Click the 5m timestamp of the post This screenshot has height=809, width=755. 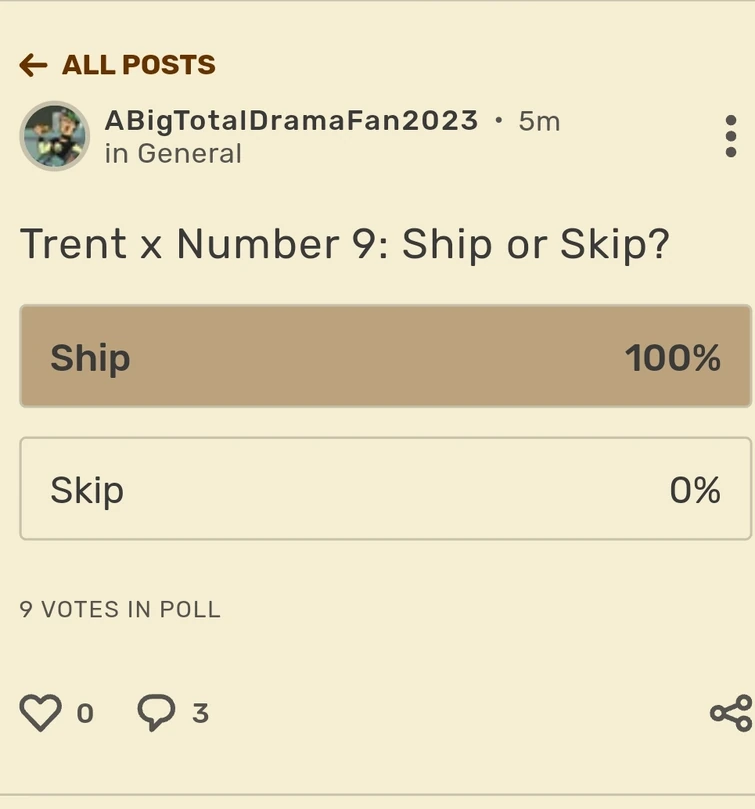(x=537, y=121)
